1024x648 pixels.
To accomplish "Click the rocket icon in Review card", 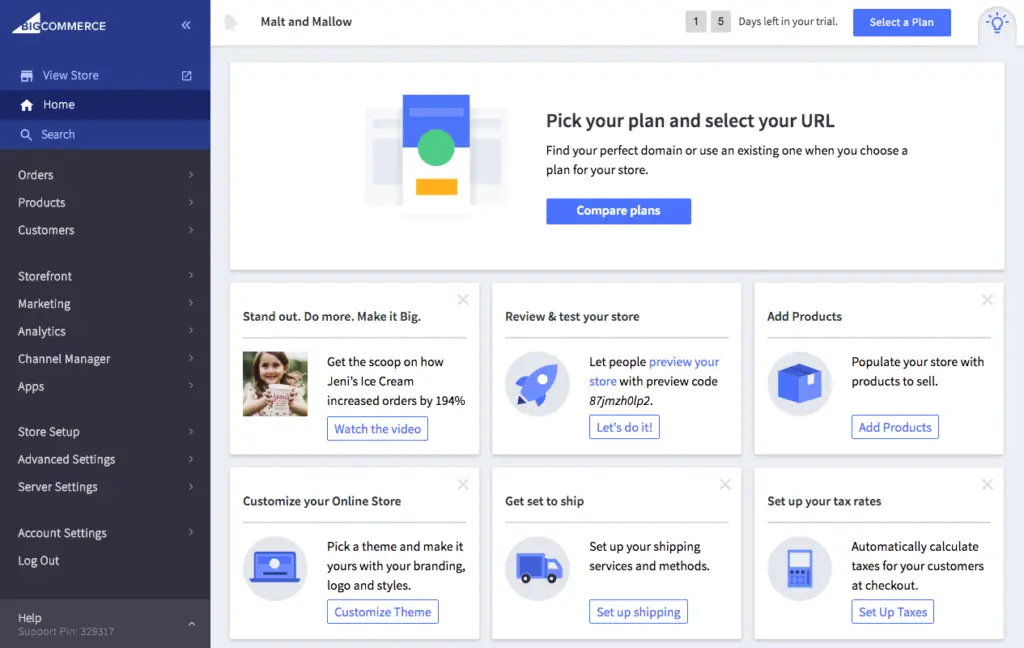I will 537,383.
